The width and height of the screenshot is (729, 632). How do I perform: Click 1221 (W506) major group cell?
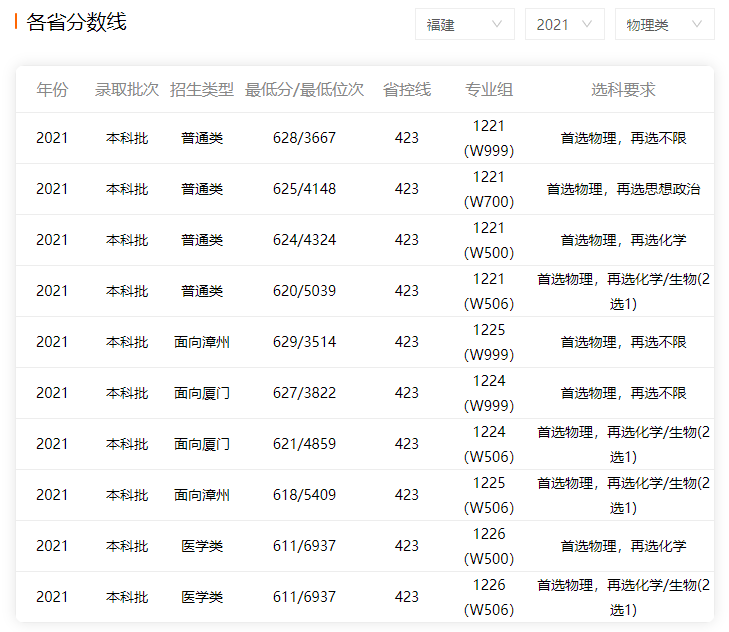pos(489,291)
